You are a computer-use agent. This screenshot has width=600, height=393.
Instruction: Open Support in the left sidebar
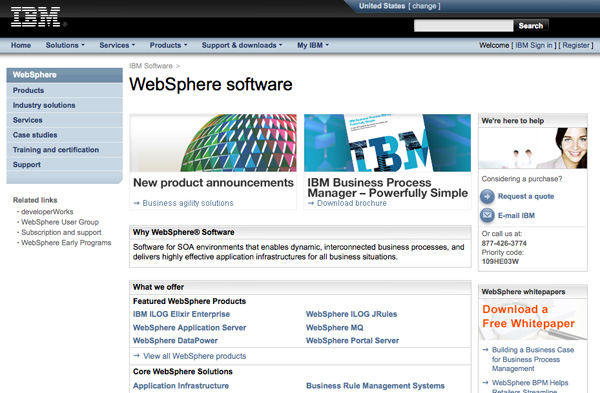click(x=64, y=165)
